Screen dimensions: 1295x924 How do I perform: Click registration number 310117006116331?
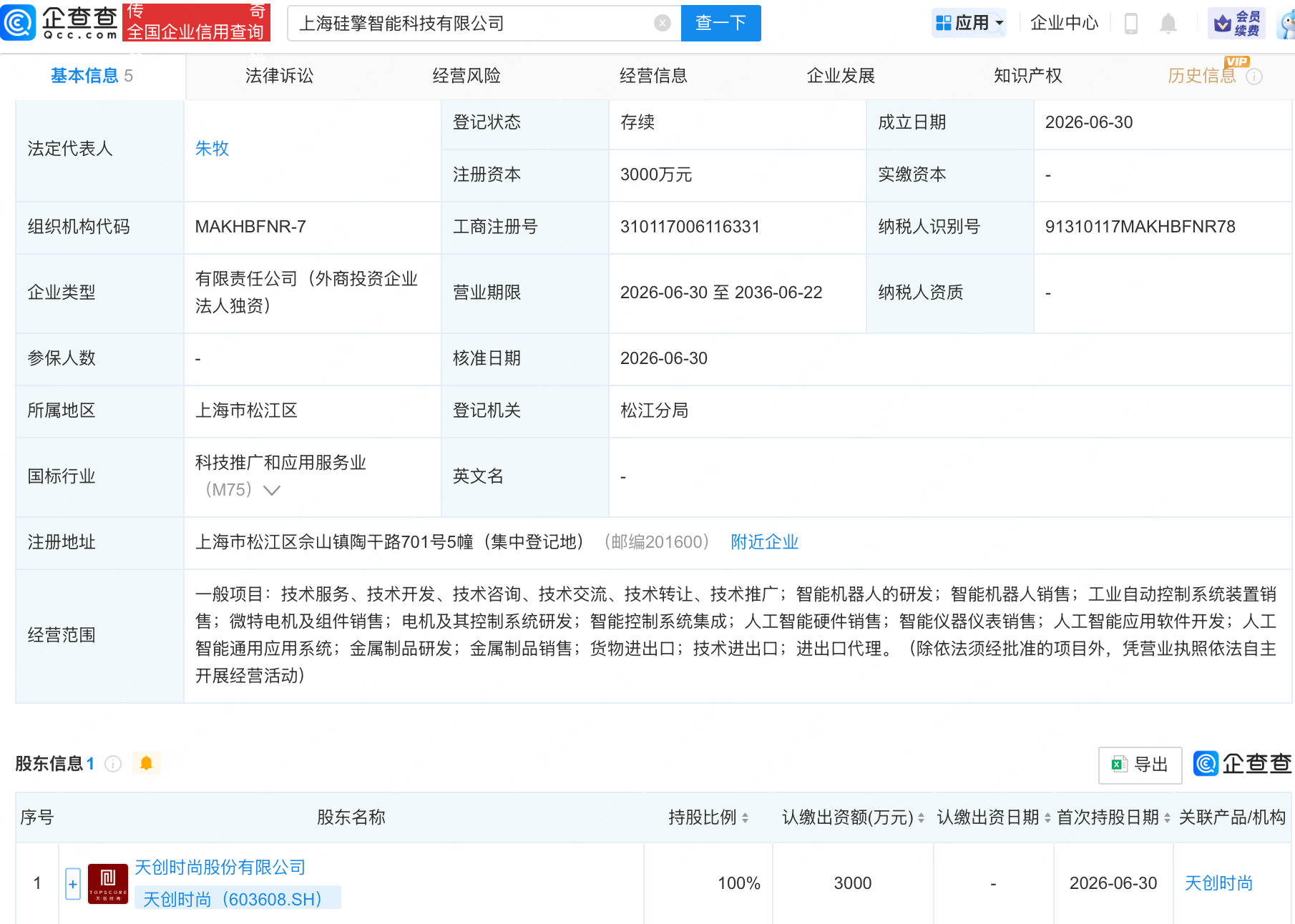click(690, 227)
